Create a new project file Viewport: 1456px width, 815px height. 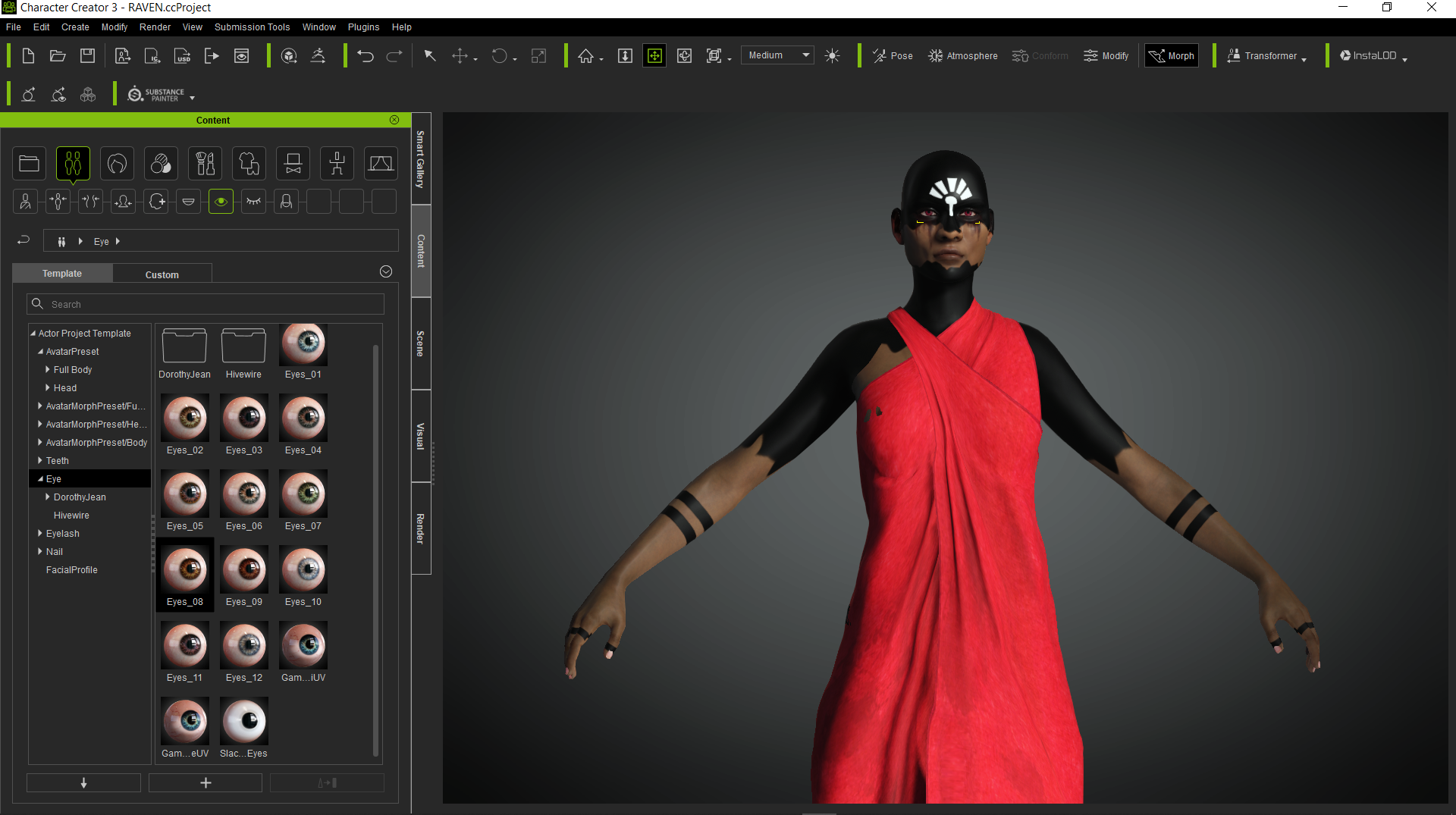point(28,56)
